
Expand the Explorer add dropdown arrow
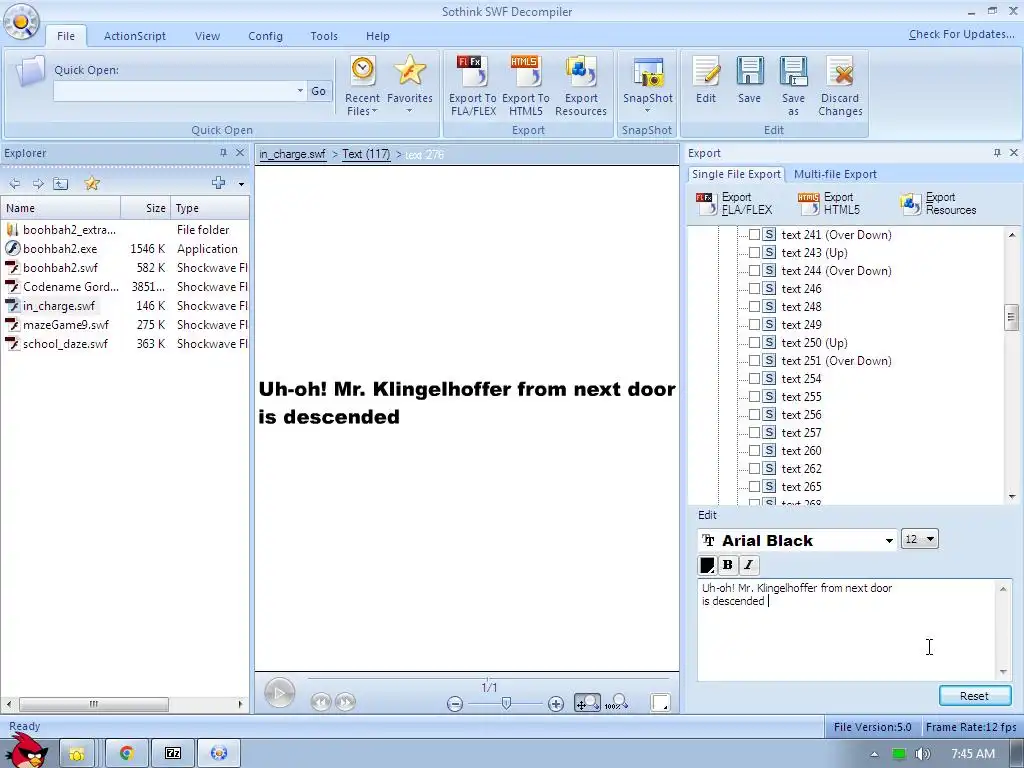pyautogui.click(x=241, y=184)
